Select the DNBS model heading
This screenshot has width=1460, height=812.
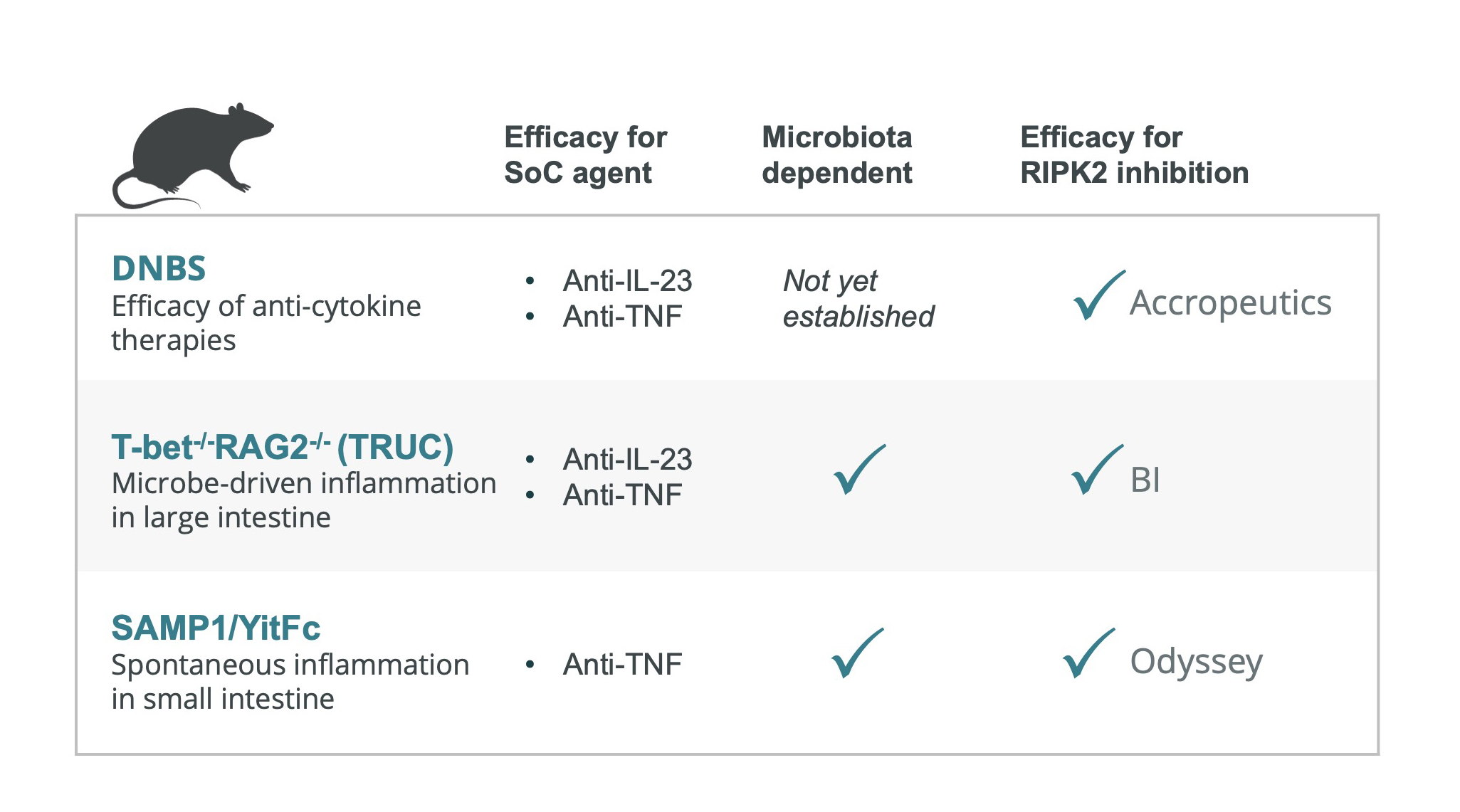tap(159, 269)
